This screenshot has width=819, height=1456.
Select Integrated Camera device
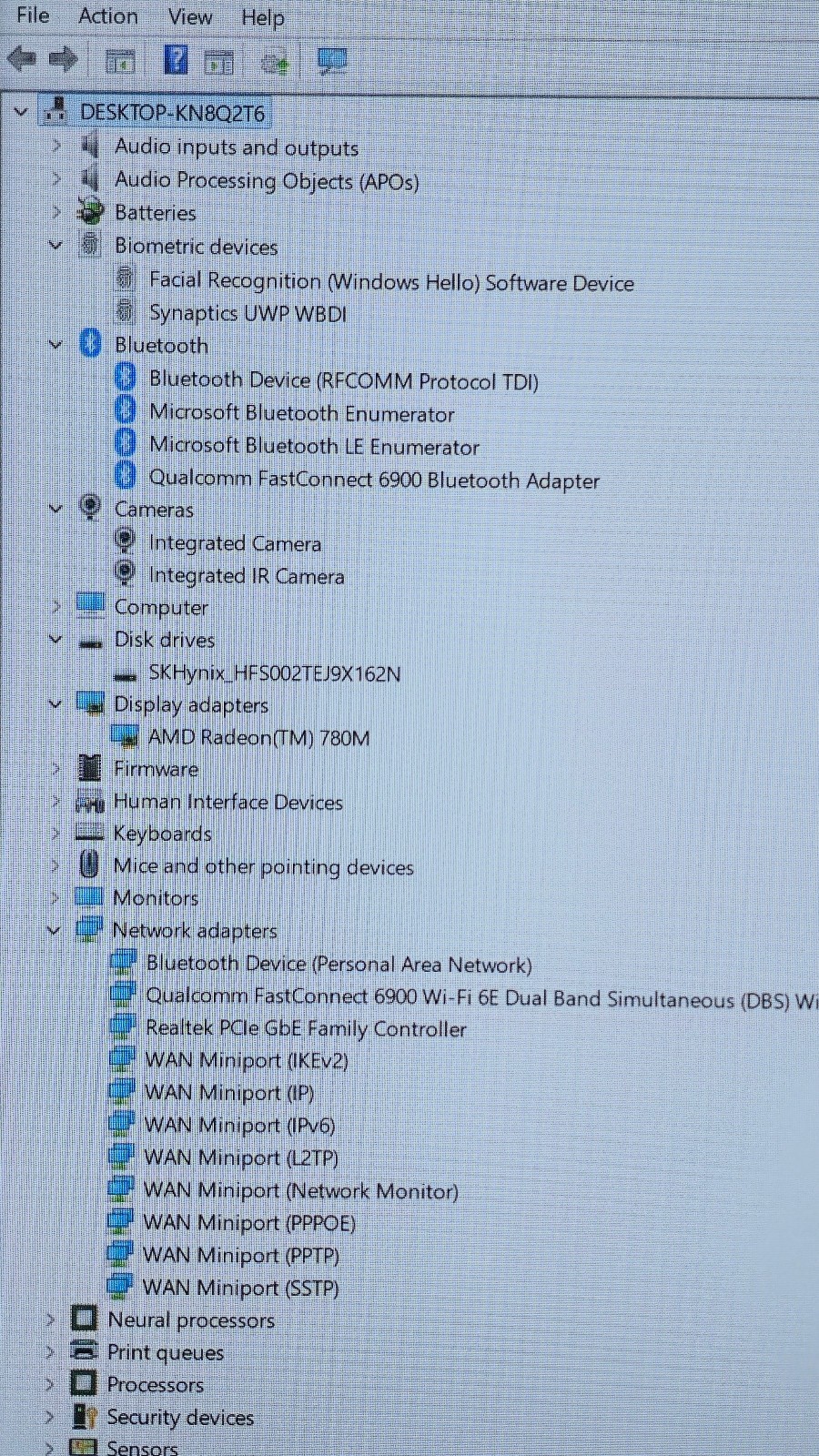(x=235, y=543)
